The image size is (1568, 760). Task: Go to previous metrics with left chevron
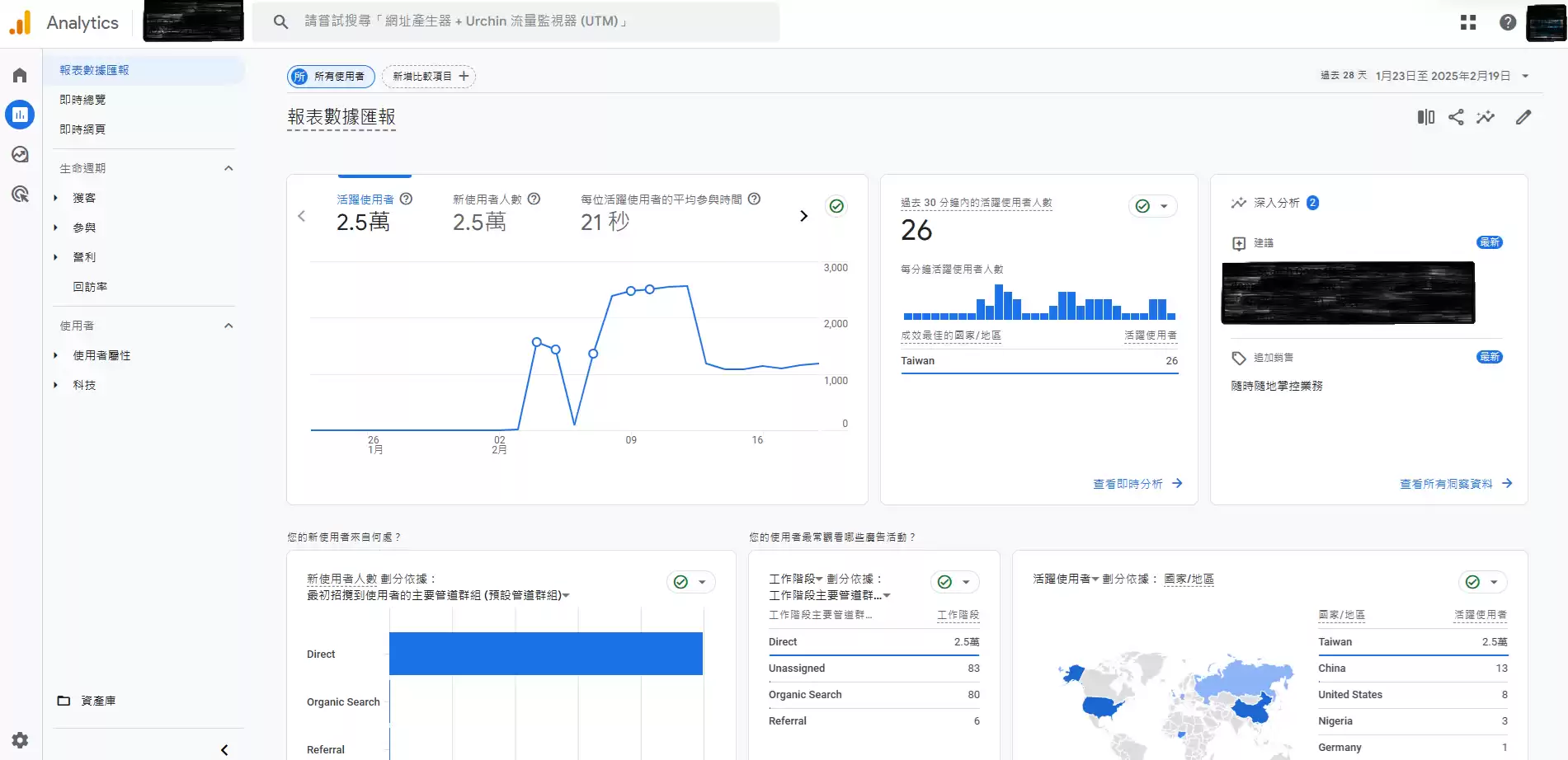coord(302,216)
